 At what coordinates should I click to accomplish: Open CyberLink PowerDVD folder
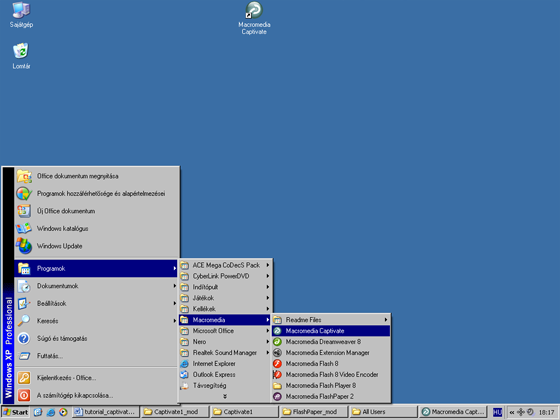point(226,276)
